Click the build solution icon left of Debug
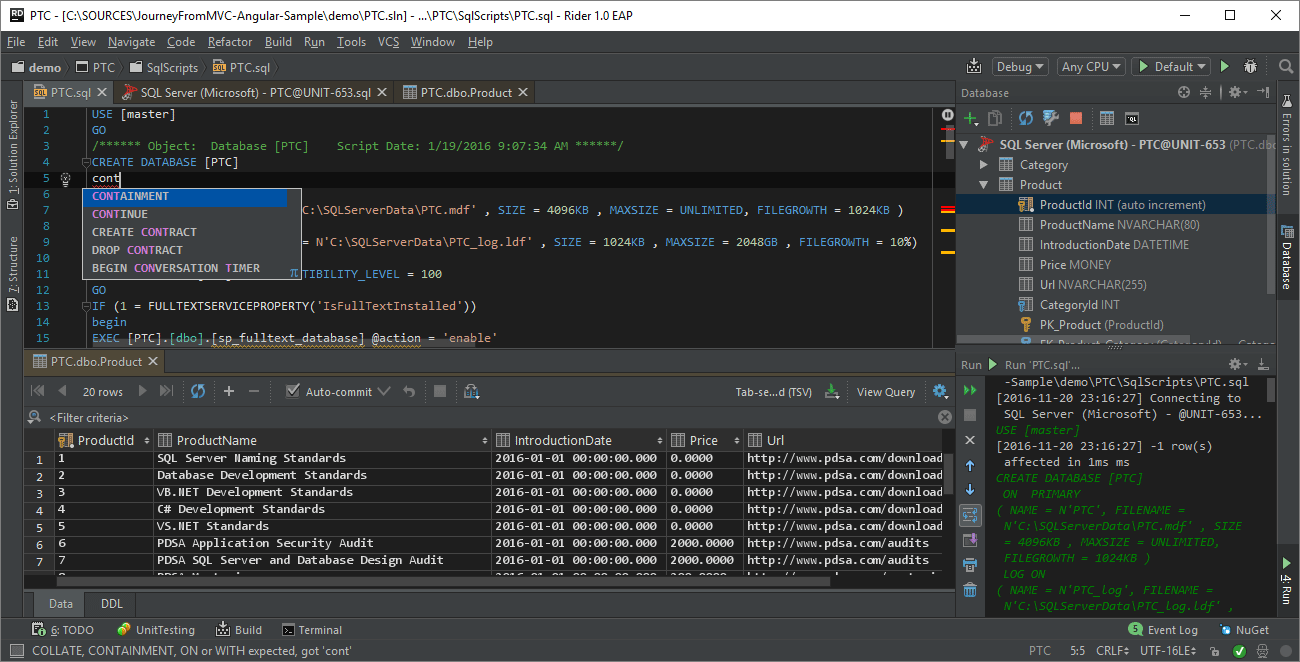The width and height of the screenshot is (1300, 662). point(975,67)
